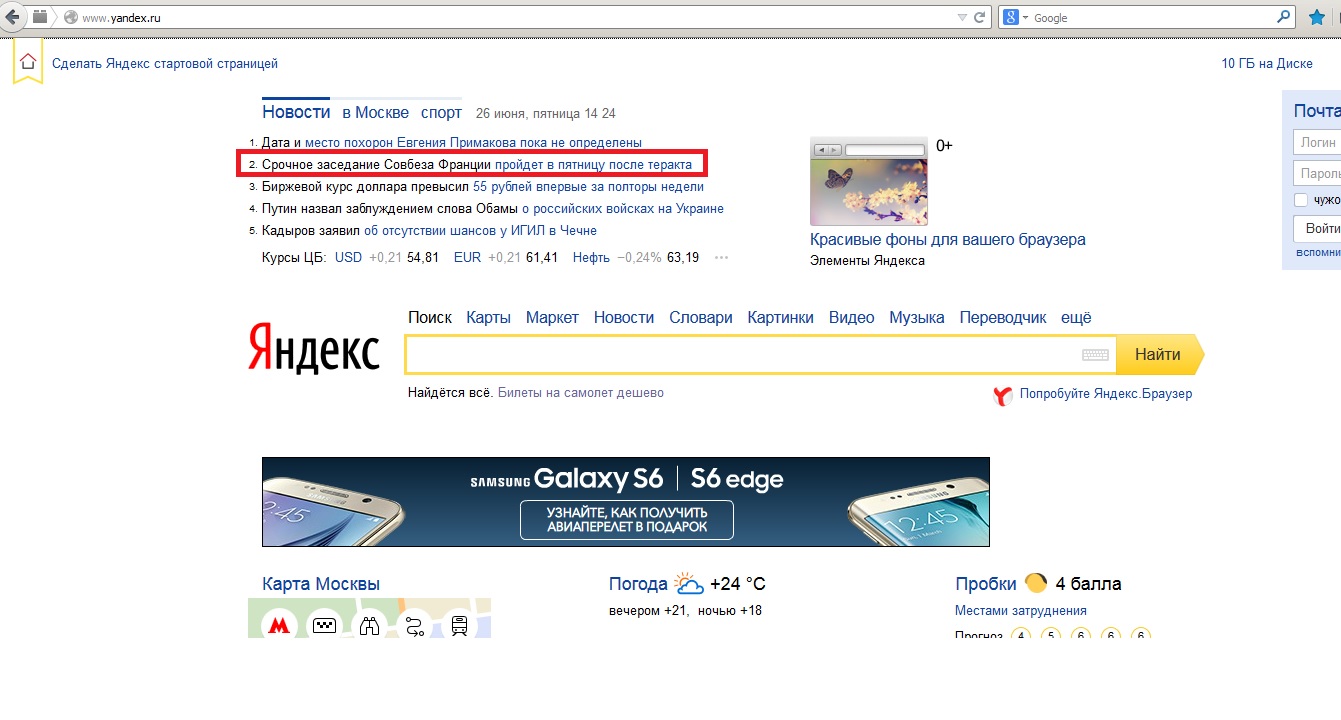
Task: Click the USD exchange rate link
Action: pyautogui.click(x=348, y=257)
